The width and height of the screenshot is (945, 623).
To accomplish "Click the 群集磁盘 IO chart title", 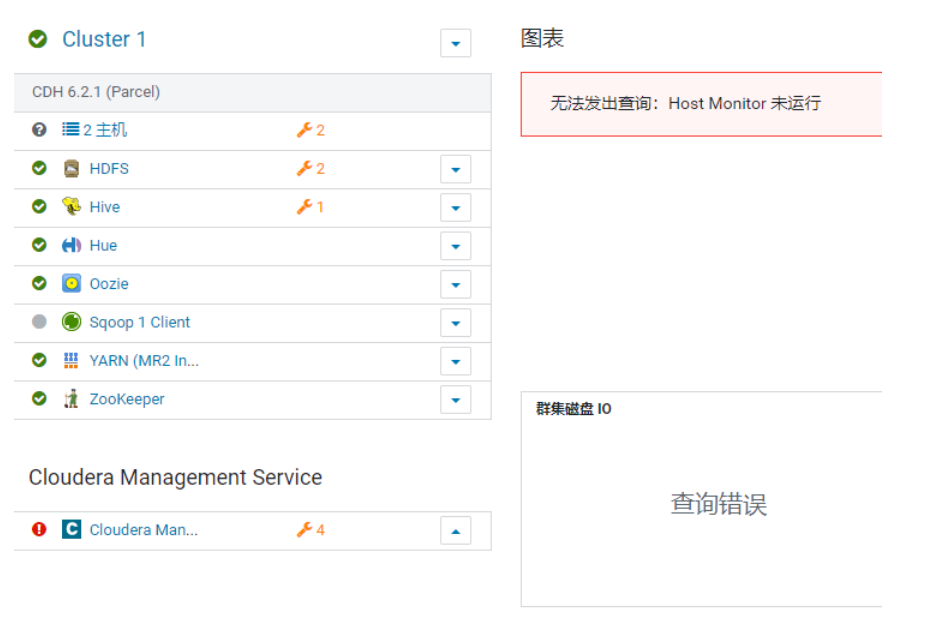I will pos(574,409).
